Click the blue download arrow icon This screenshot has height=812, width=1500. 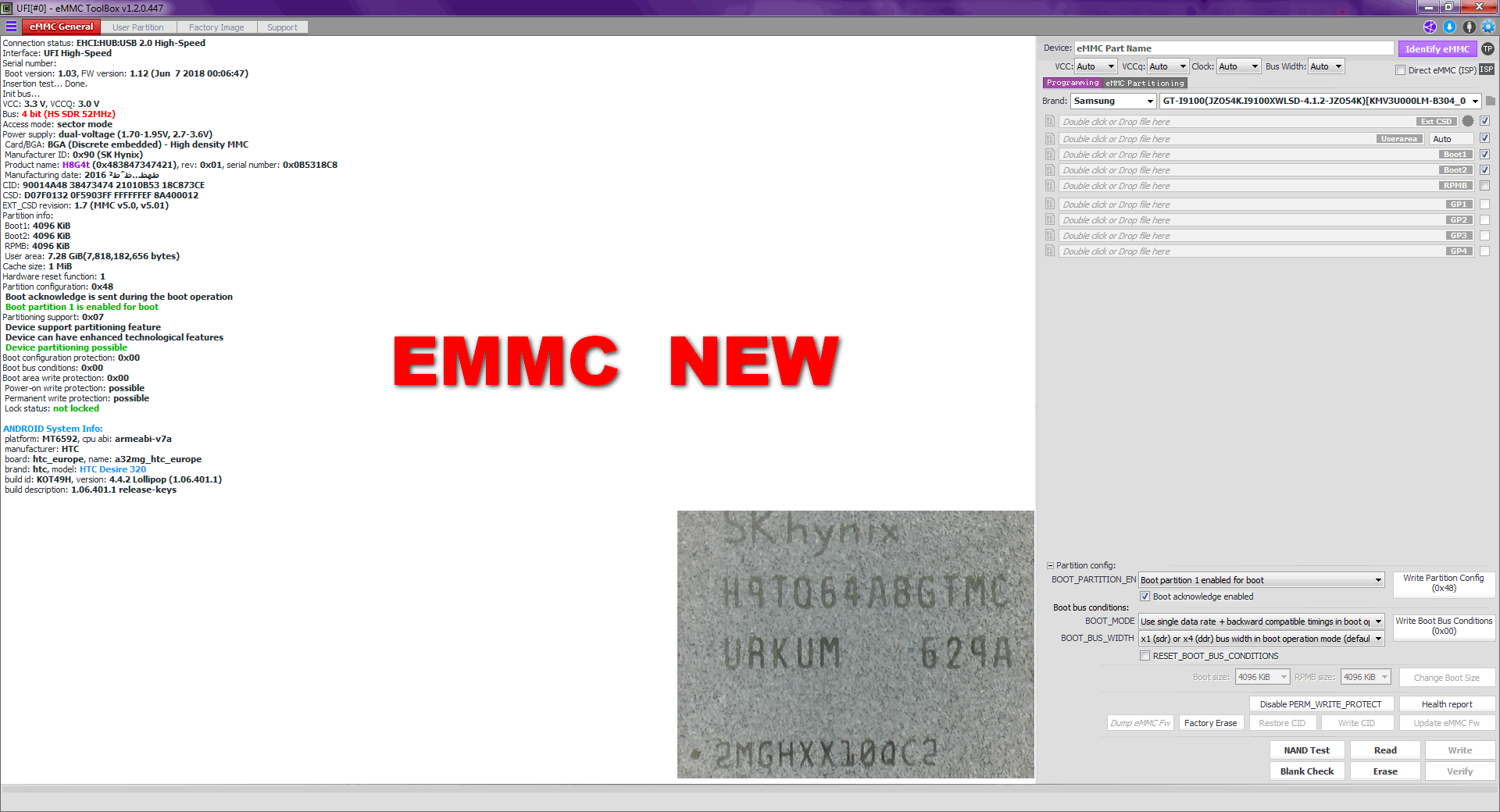[x=1449, y=27]
